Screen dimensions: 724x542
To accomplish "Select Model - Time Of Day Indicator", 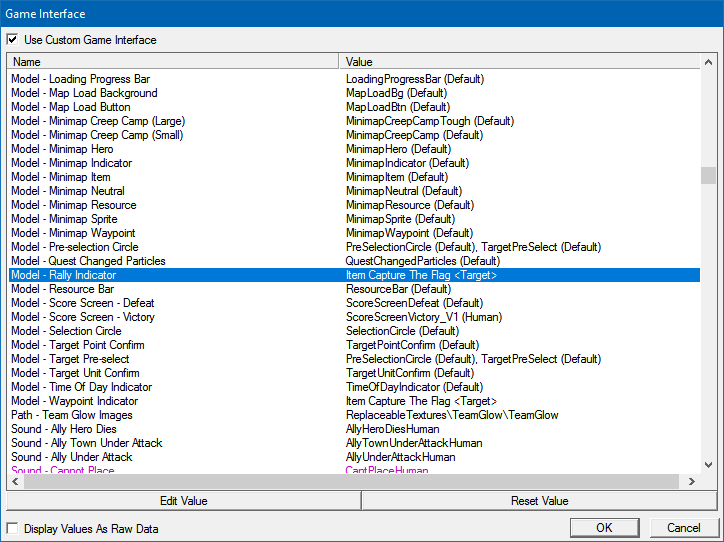I will (354, 387).
